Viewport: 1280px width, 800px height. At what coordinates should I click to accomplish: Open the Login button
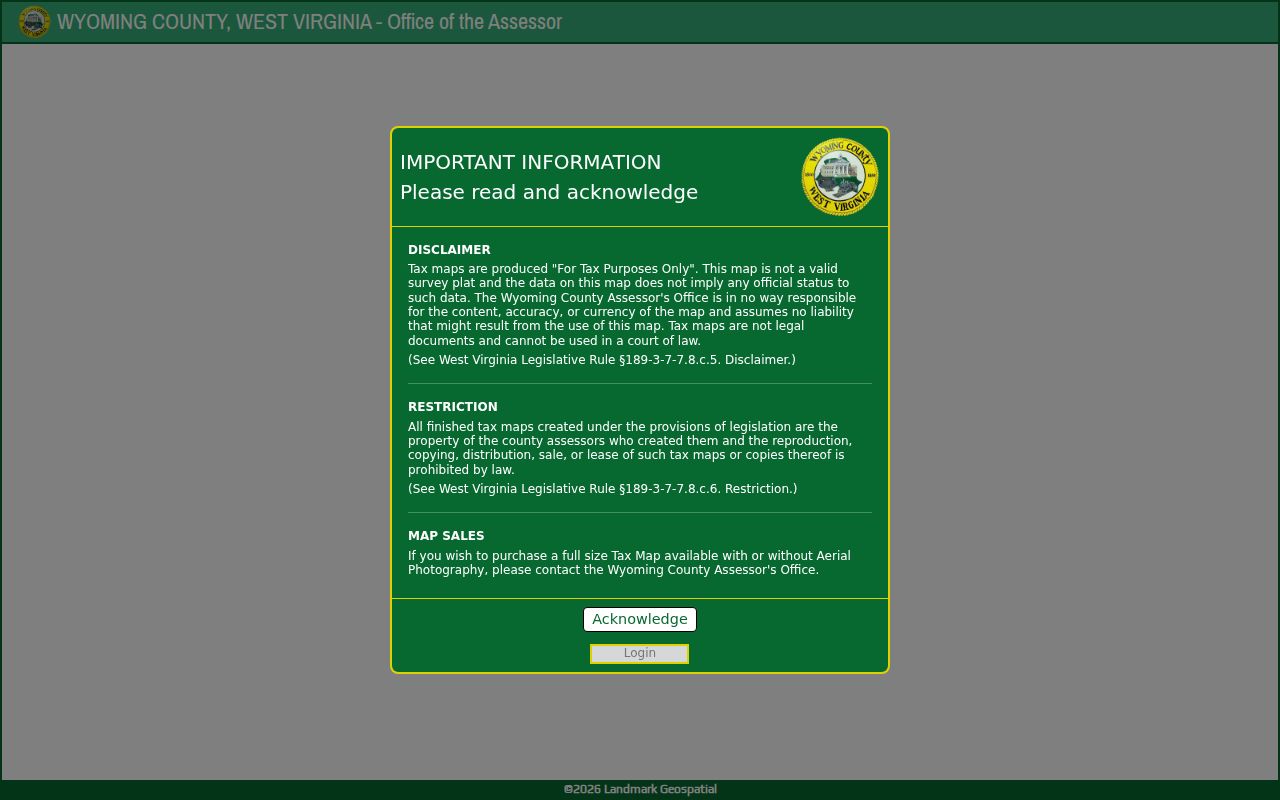pos(639,654)
